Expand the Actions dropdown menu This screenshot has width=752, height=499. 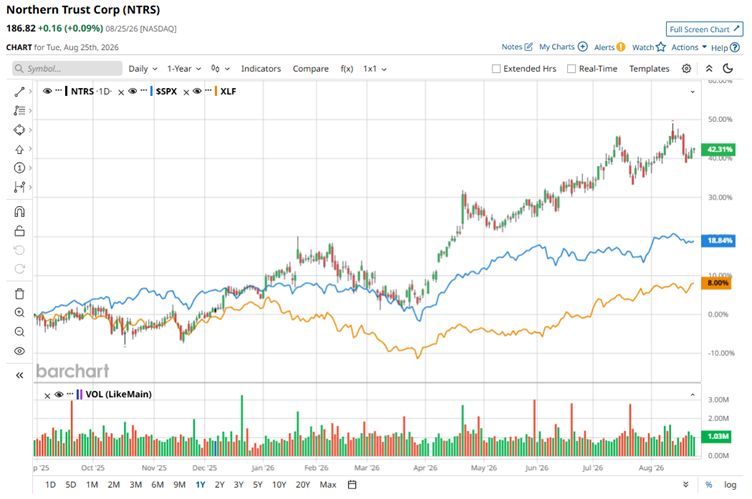(689, 47)
